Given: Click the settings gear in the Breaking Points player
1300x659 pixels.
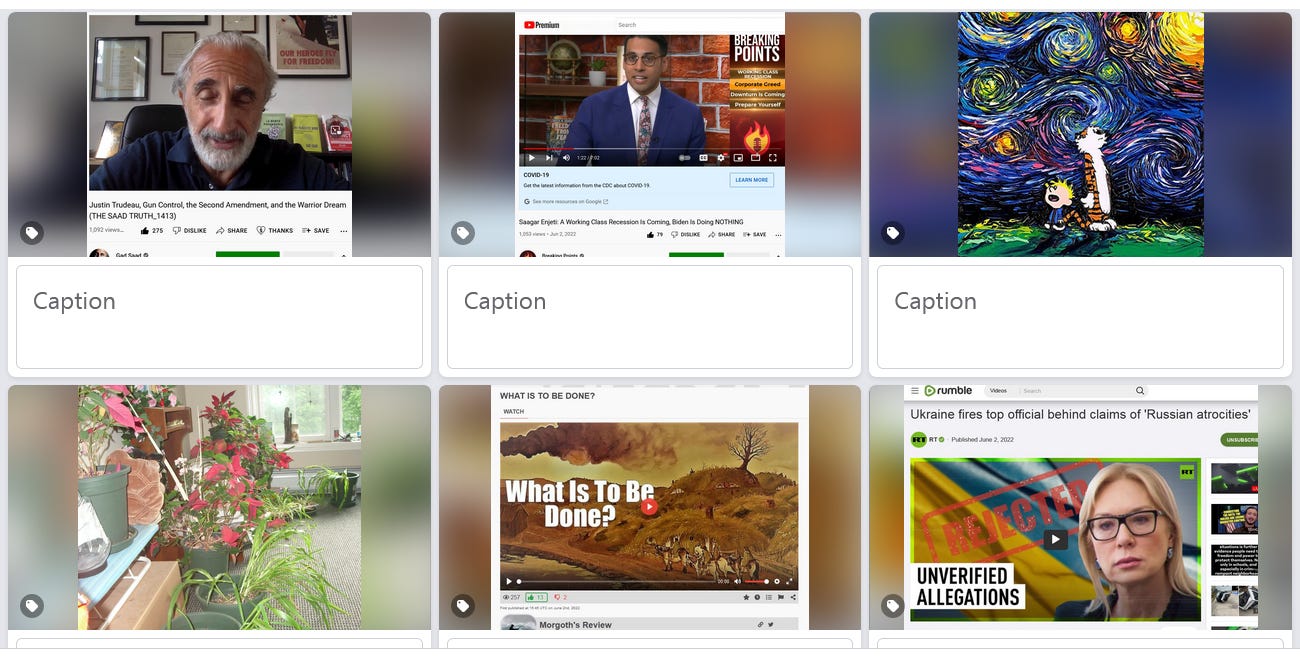Looking at the screenshot, I should coord(721,158).
